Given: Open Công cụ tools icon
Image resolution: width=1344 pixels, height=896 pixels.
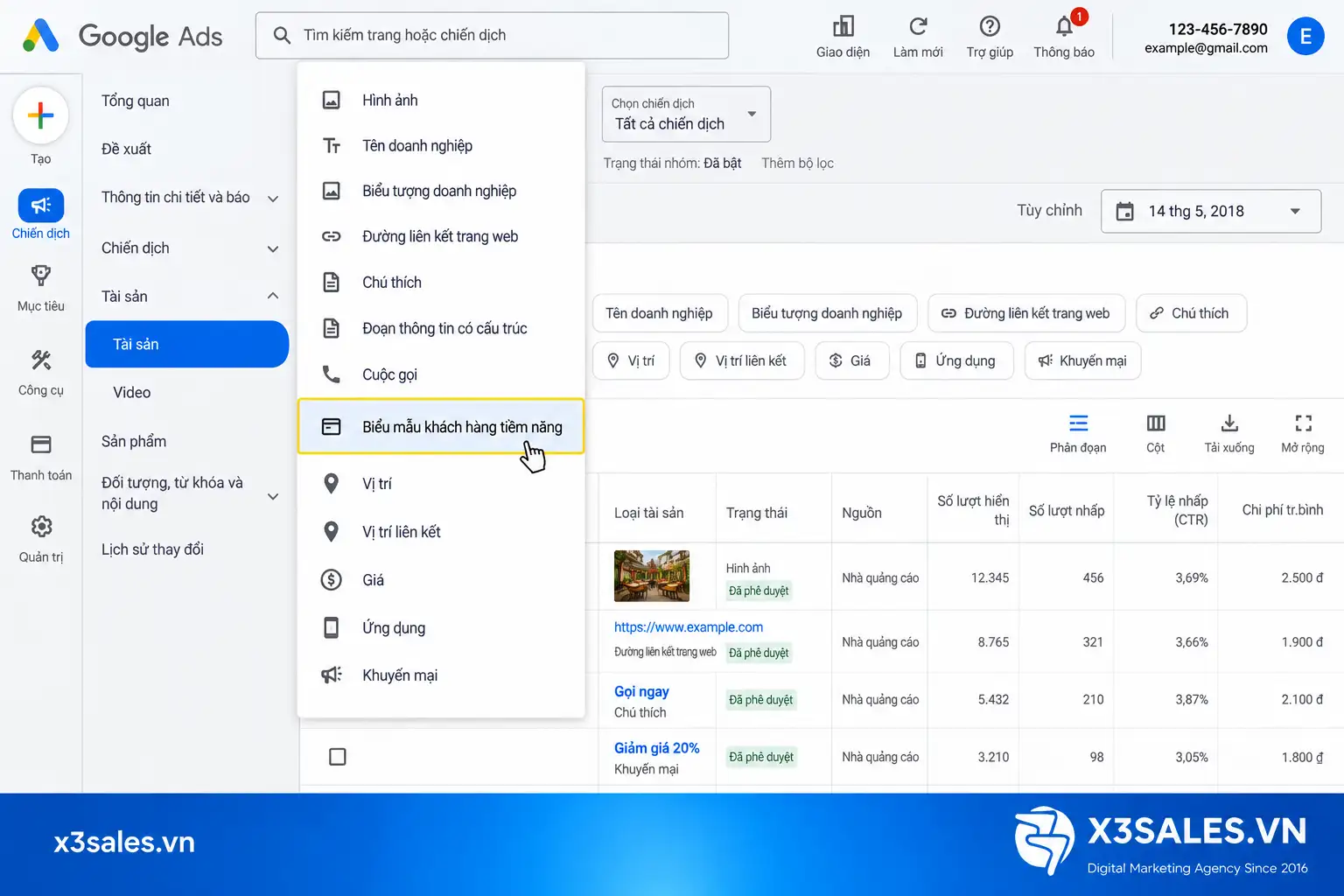Looking at the screenshot, I should tap(40, 360).
